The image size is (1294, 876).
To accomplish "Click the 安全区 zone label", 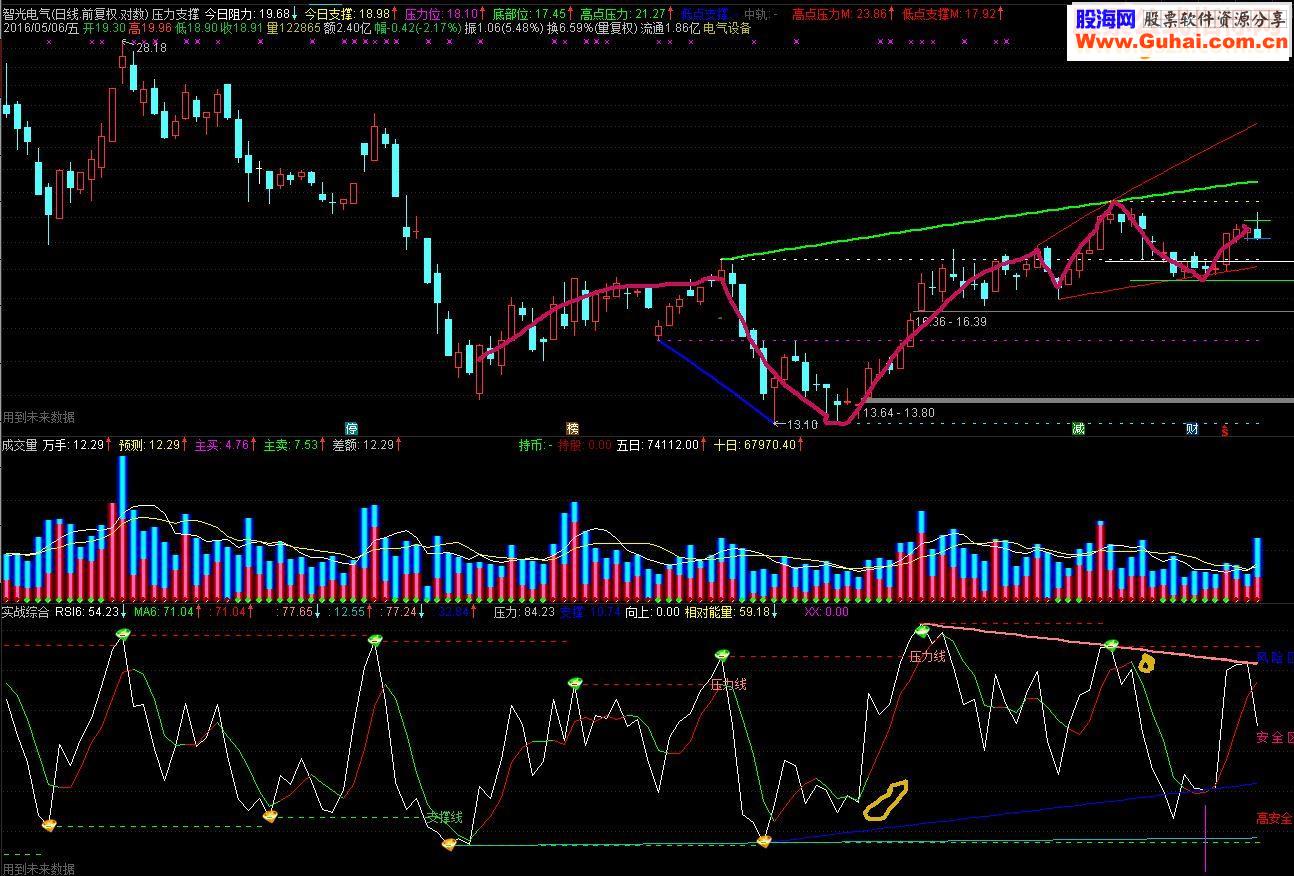I will click(1275, 738).
